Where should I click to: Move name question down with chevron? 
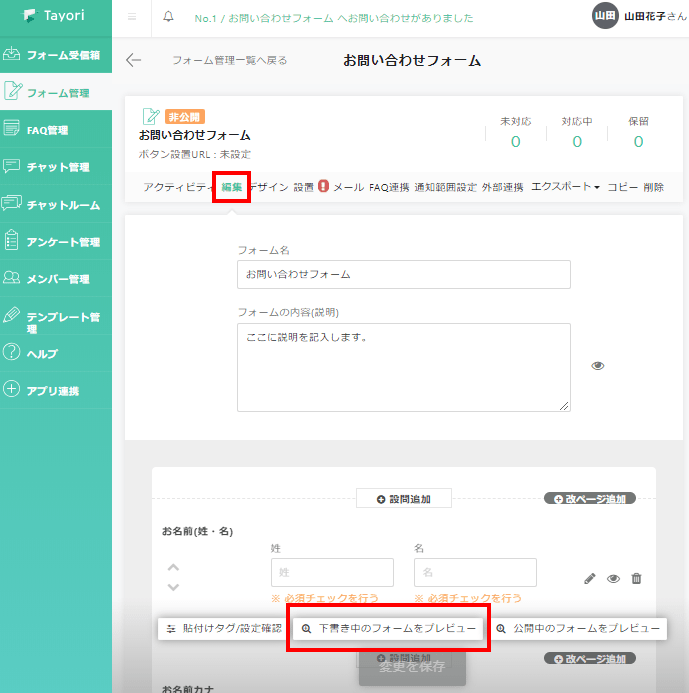point(173,587)
